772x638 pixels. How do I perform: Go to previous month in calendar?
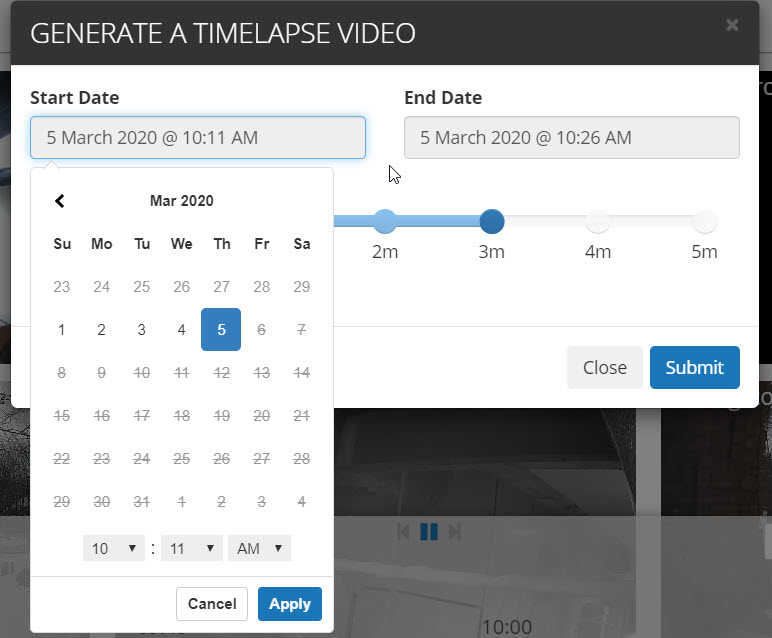[60, 201]
